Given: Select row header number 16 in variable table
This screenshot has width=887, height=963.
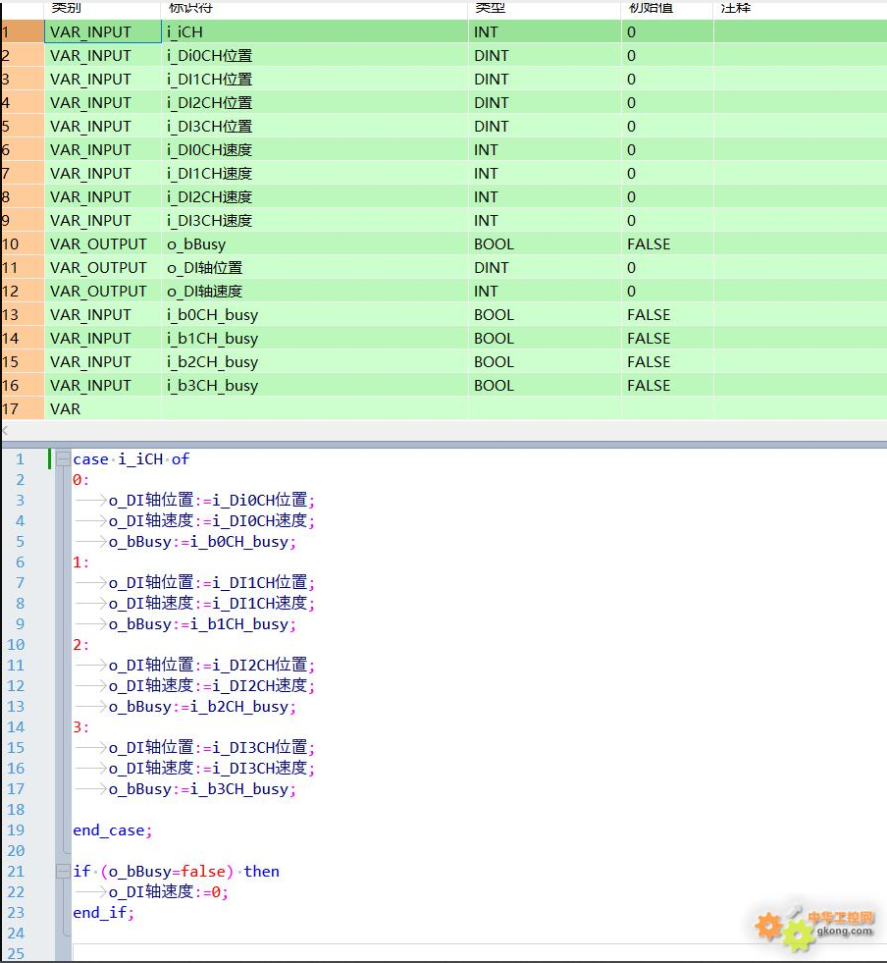Looking at the screenshot, I should [22, 386].
